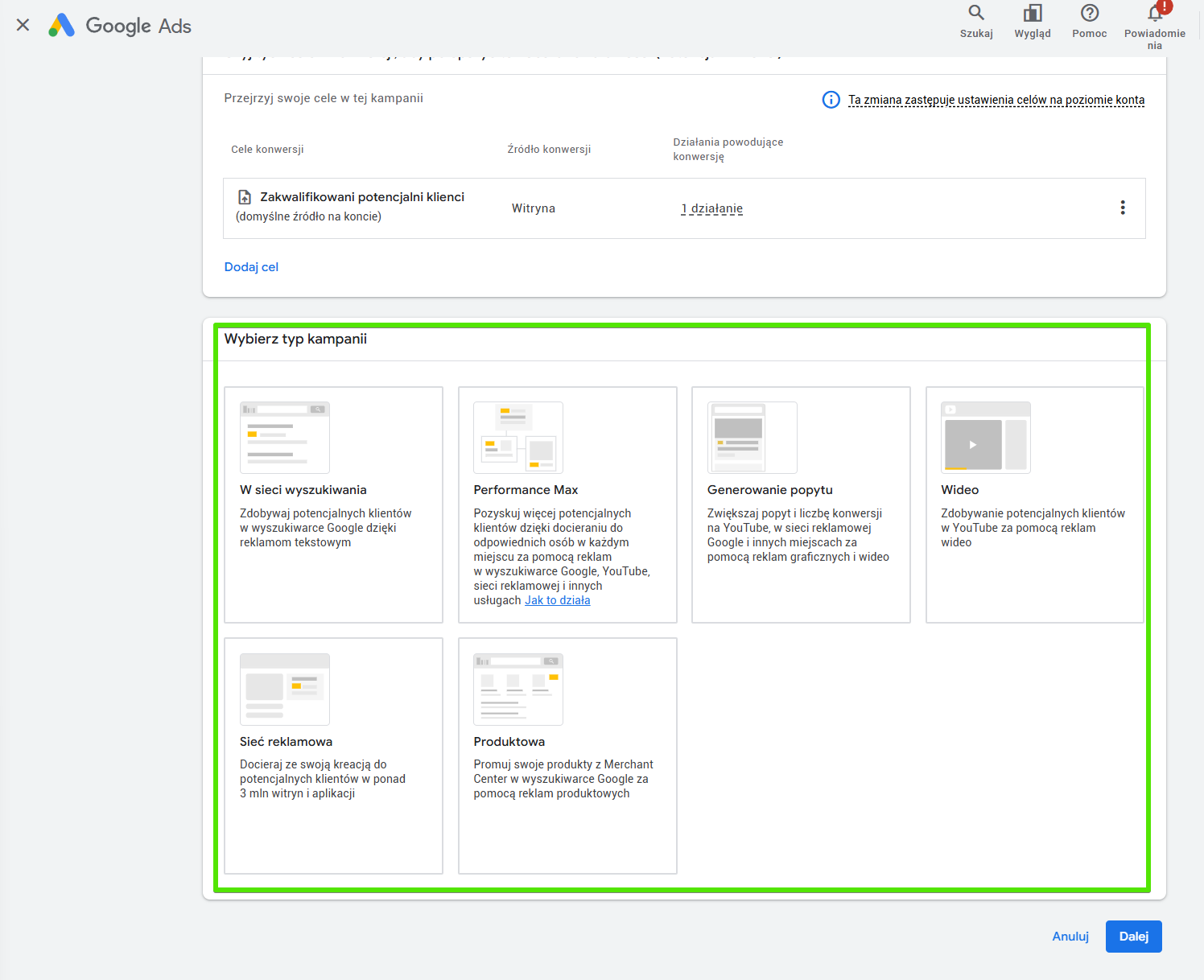Select W sieci wyszukiwania campaign type
This screenshot has height=980, width=1204.
[333, 504]
